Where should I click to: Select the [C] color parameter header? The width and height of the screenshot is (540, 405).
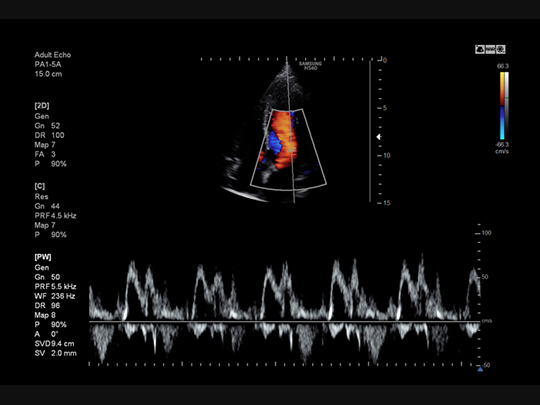40,186
